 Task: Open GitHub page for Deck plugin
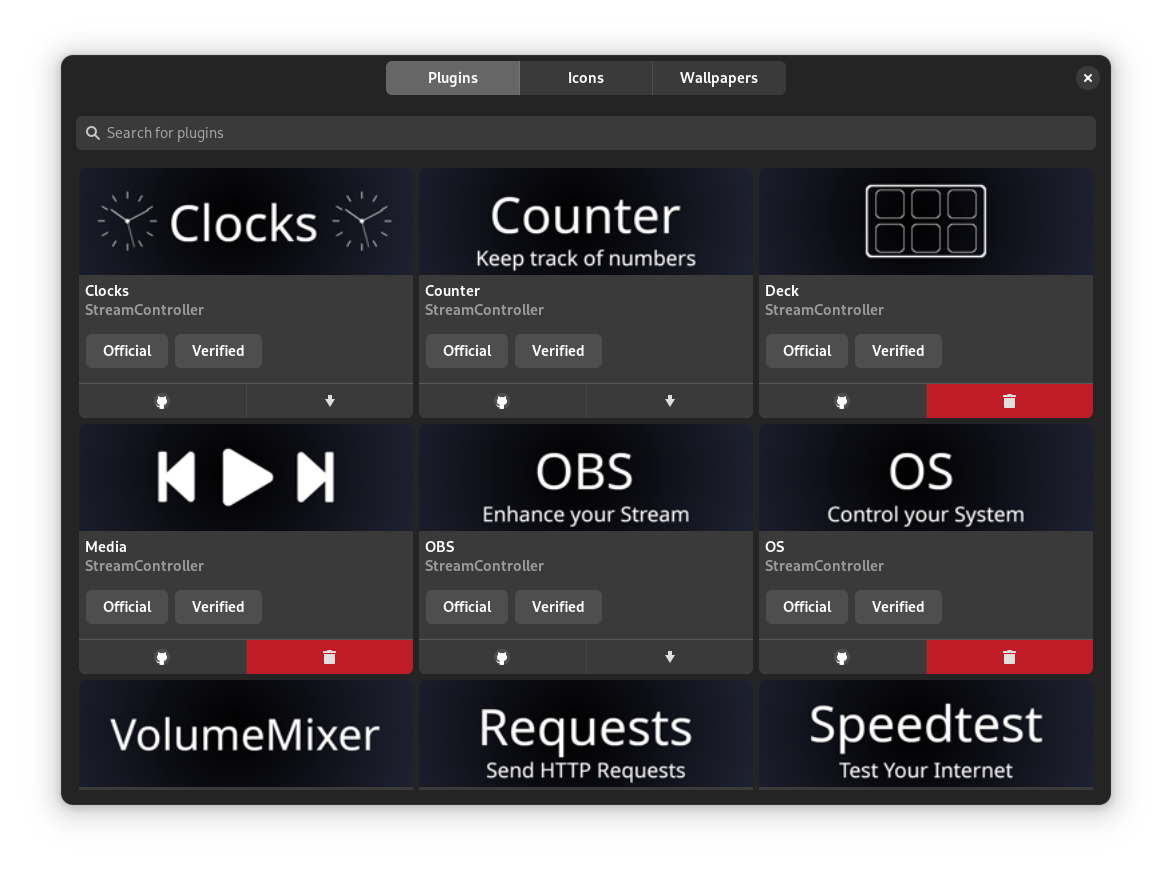842,401
